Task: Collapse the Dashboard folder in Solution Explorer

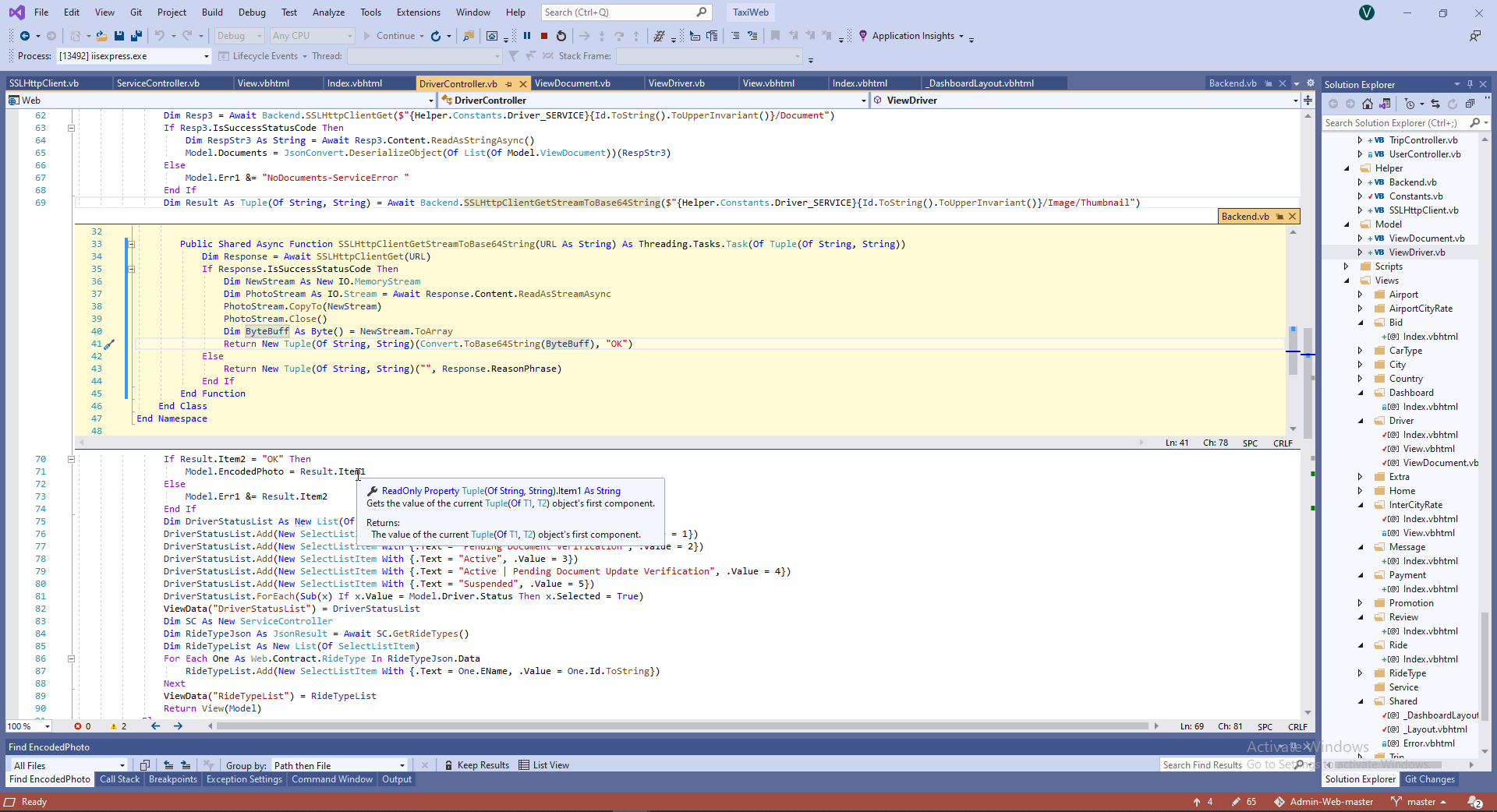Action: coord(1361,393)
